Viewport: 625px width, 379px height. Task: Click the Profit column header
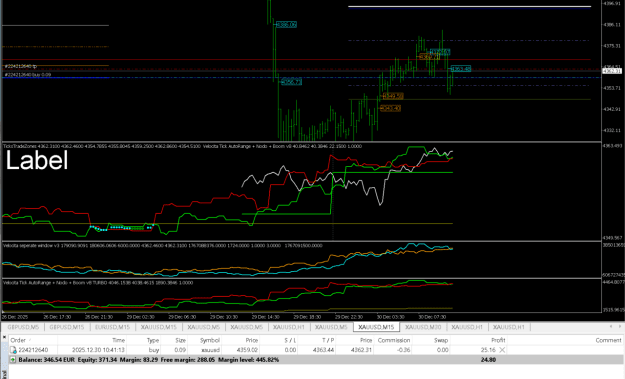498,340
